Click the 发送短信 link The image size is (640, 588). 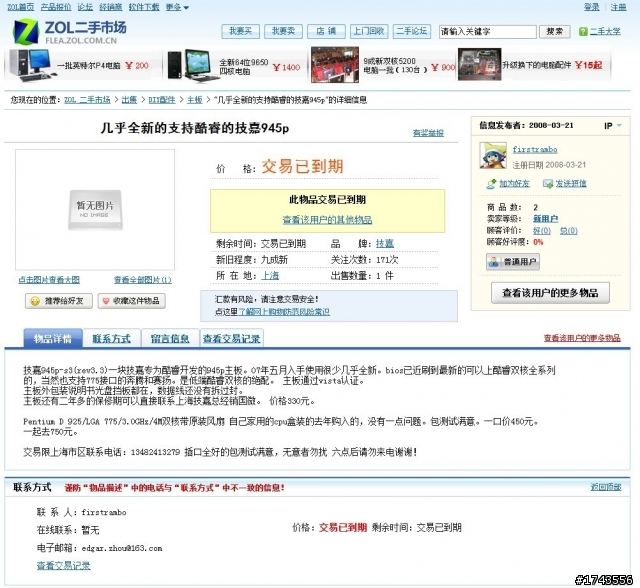[571, 184]
